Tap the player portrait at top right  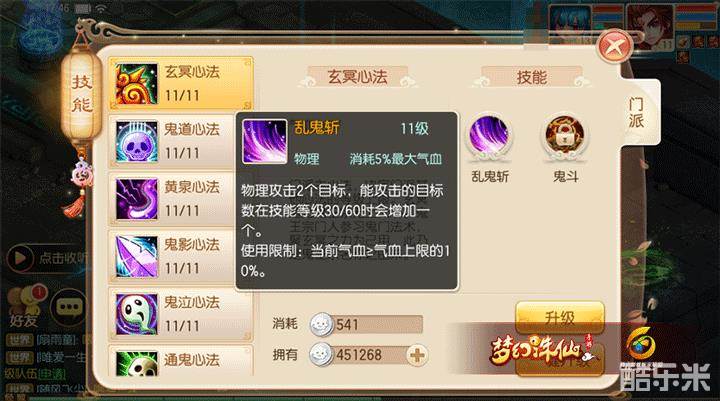[x=649, y=25]
